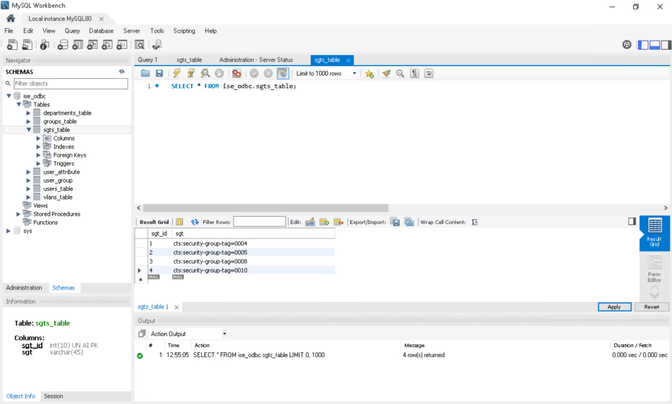
Task: Create a new function icon
Action: tap(122, 44)
